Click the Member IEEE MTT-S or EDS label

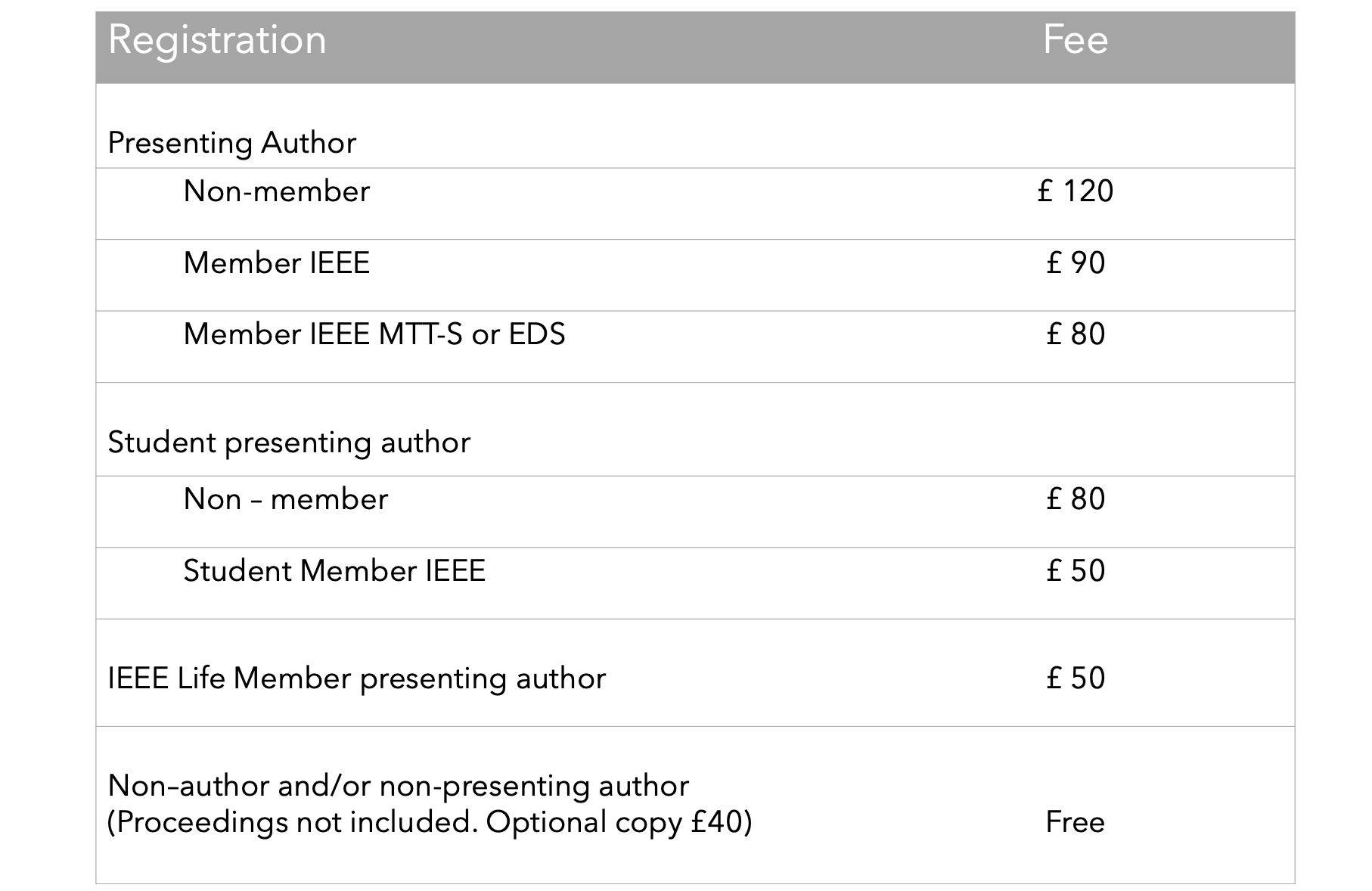[x=374, y=334]
